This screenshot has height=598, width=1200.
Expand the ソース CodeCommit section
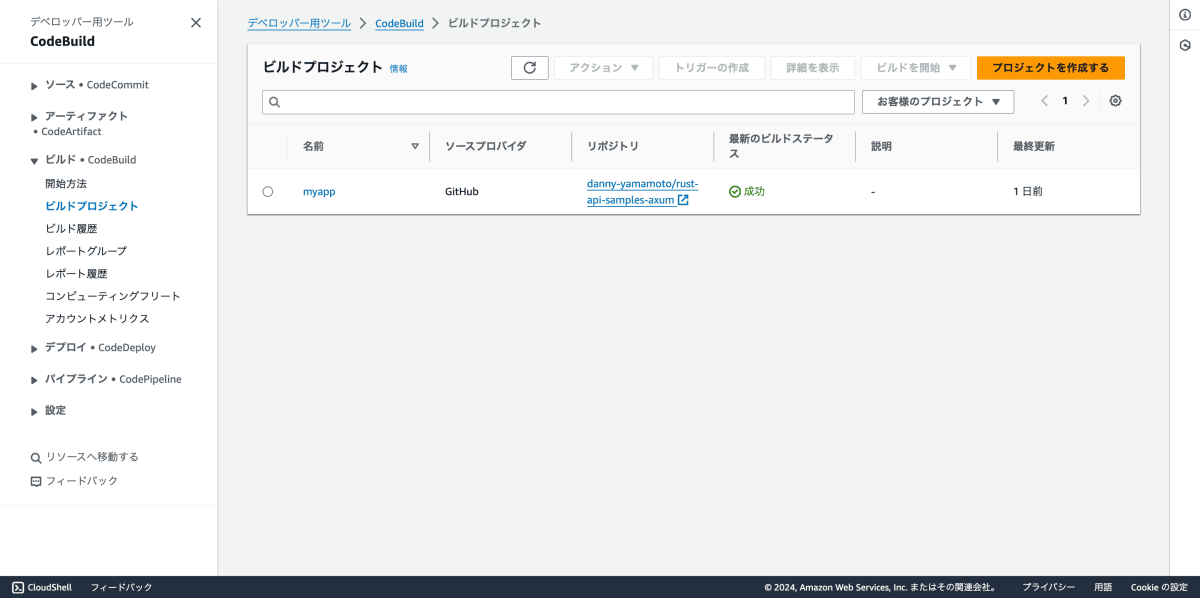pyautogui.click(x=35, y=86)
